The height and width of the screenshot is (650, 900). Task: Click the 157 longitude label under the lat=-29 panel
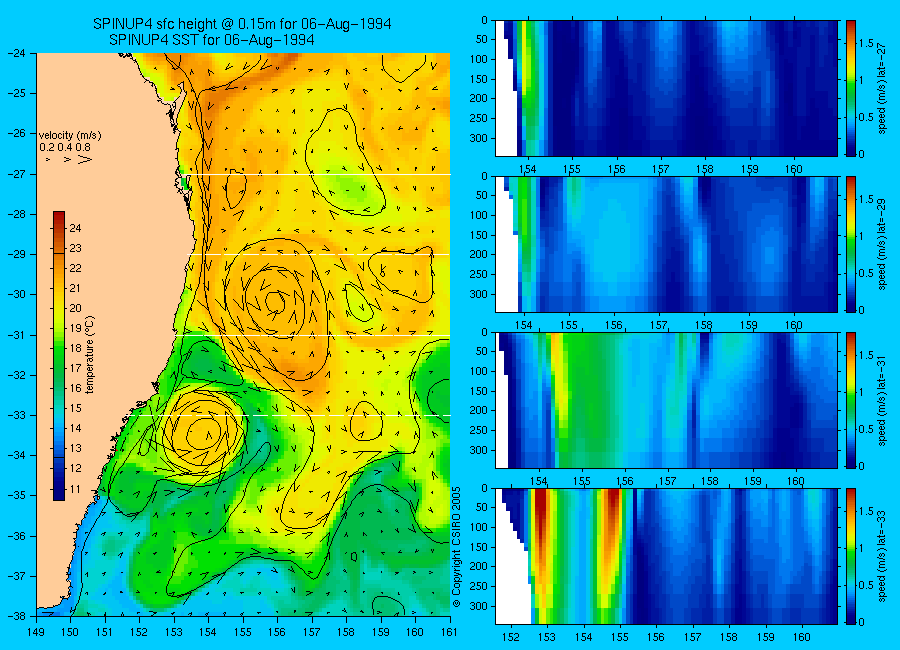(659, 326)
